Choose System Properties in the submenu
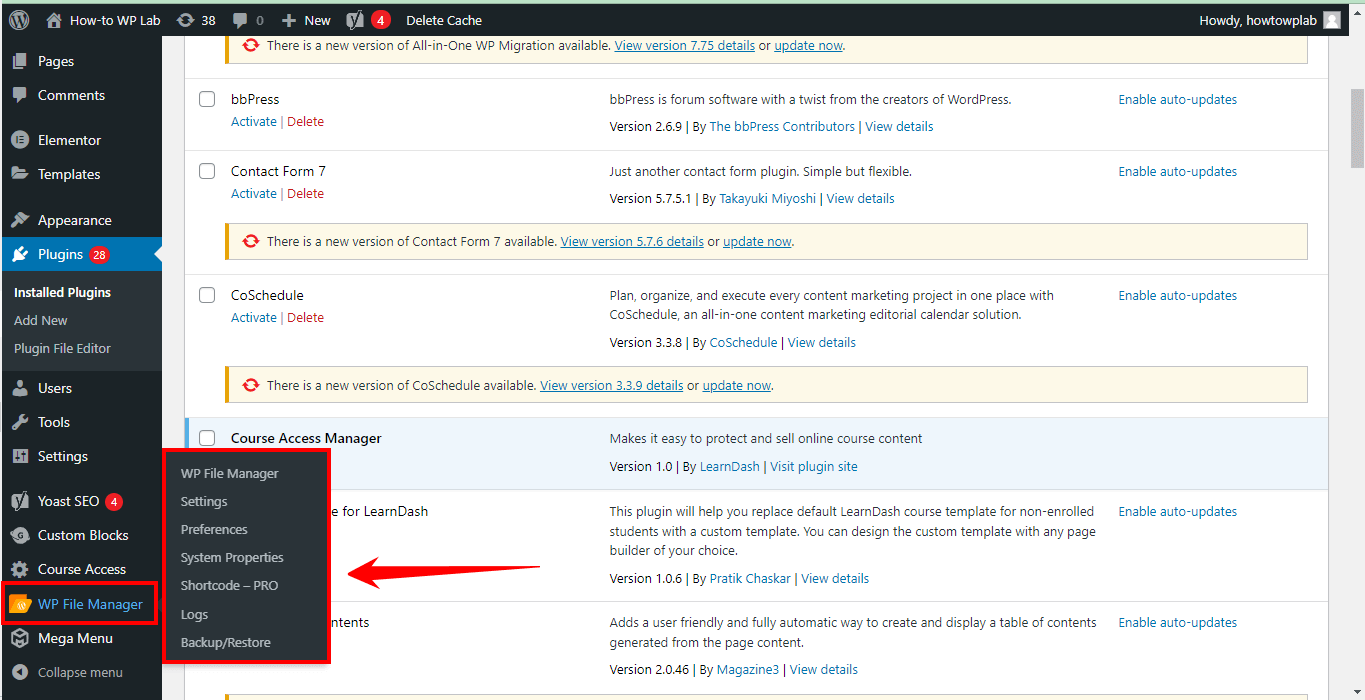 (232, 557)
